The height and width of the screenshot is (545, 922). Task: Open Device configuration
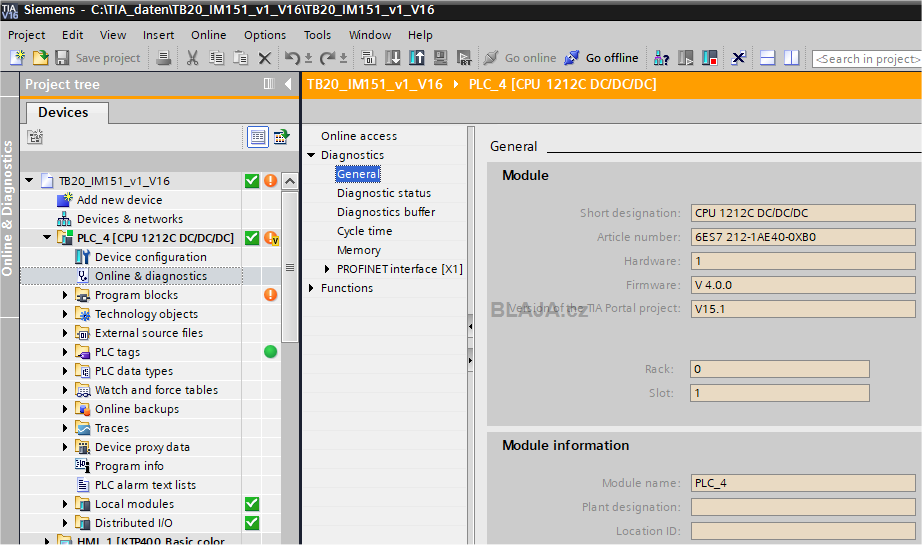151,257
